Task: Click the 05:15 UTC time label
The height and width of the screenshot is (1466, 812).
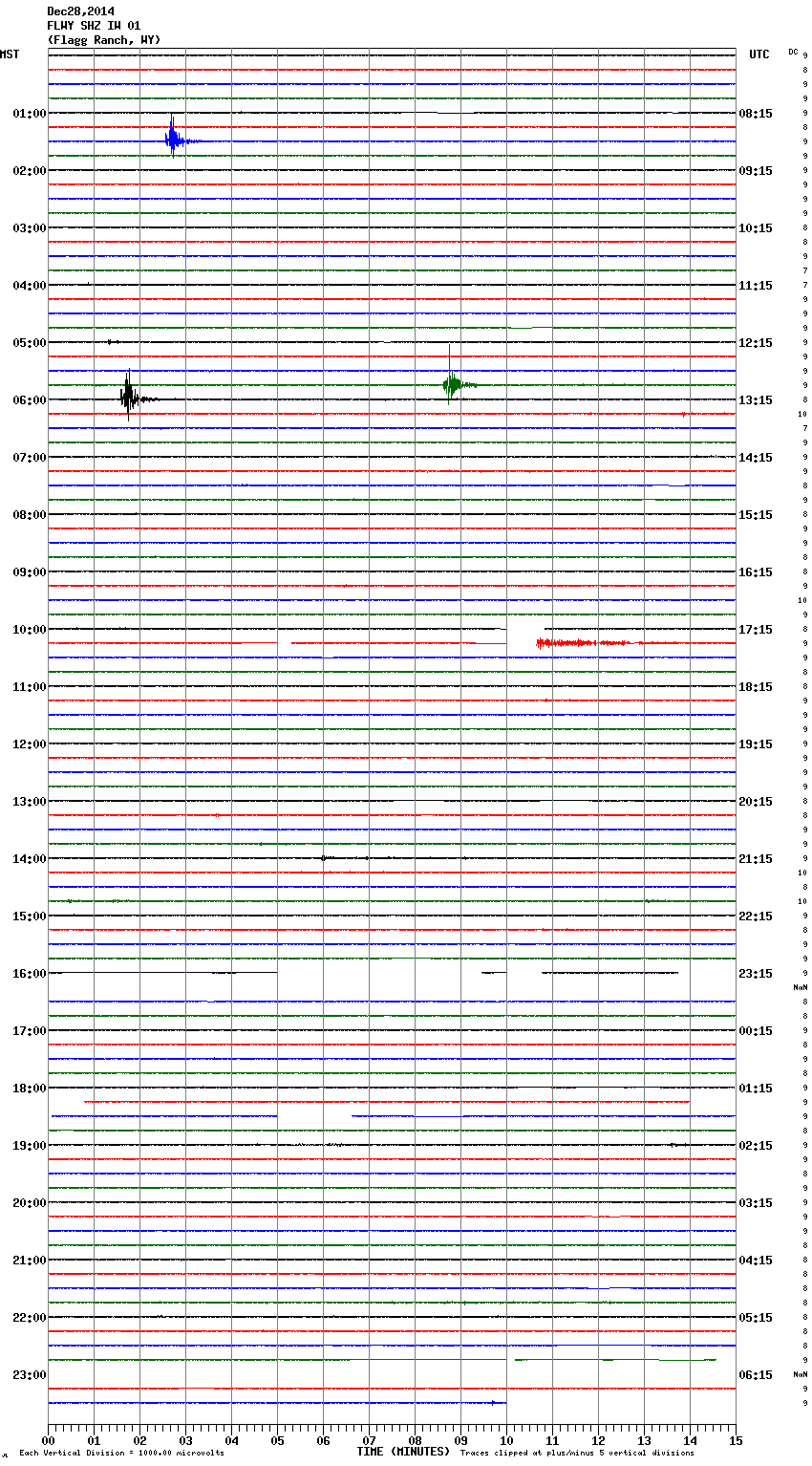Action: click(x=756, y=1318)
